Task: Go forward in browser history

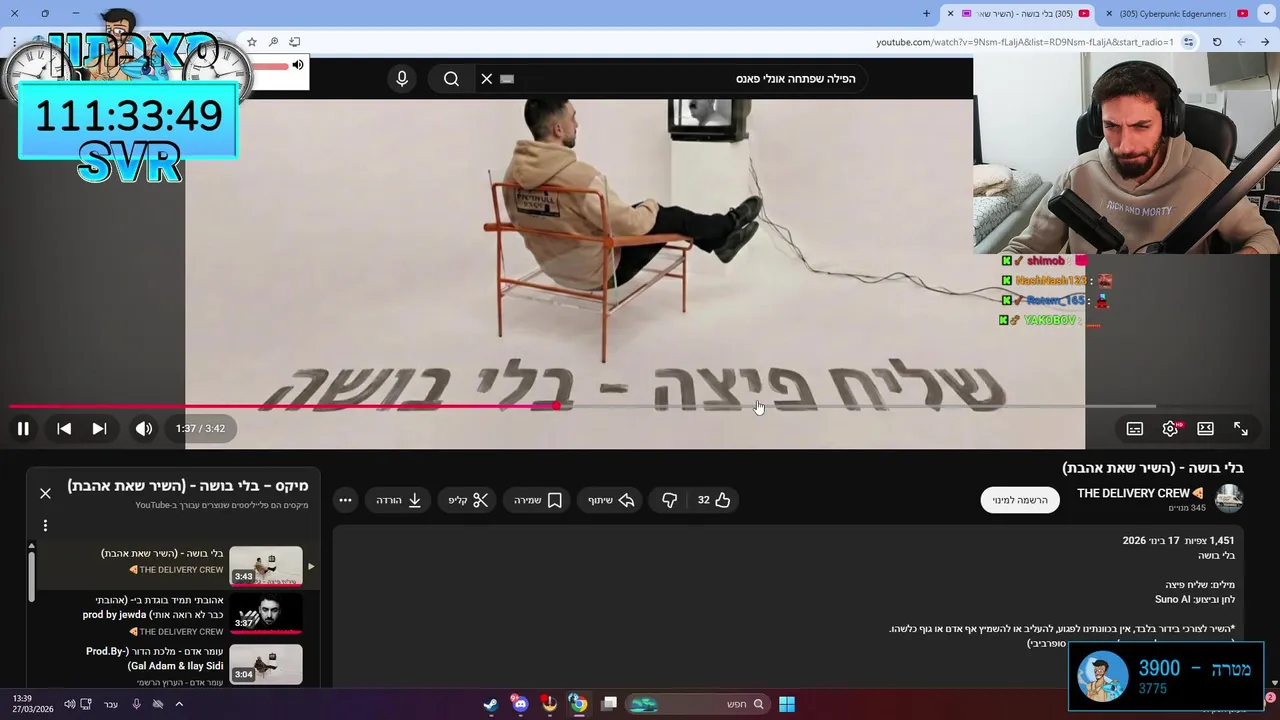Action: tap(1241, 42)
